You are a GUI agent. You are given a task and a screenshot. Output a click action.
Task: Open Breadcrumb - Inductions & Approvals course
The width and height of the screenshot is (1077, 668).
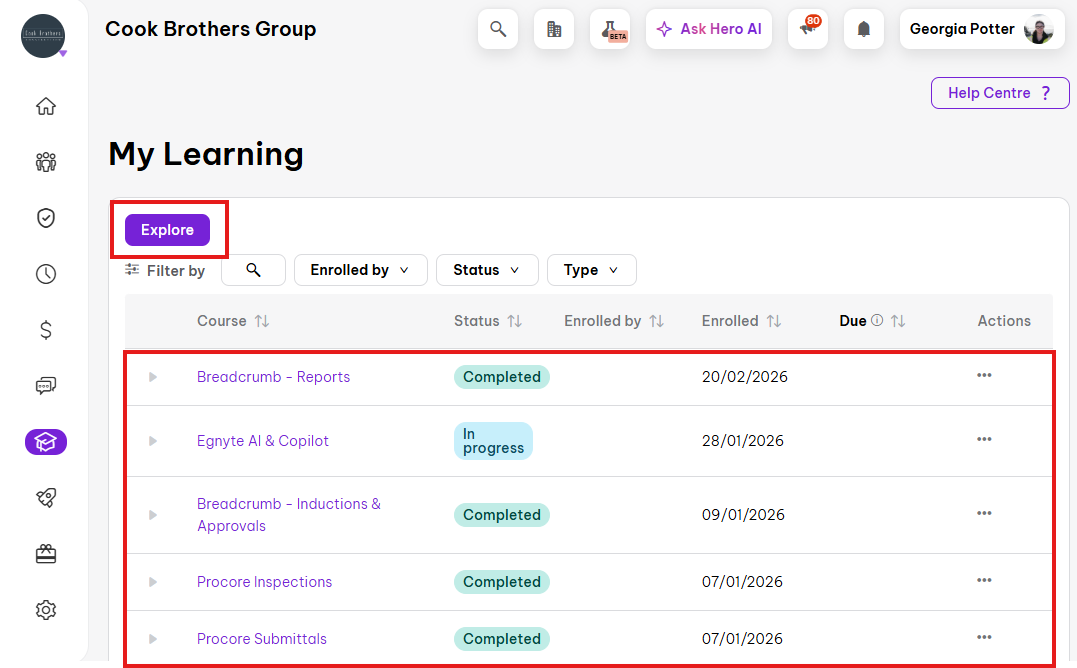click(x=288, y=515)
